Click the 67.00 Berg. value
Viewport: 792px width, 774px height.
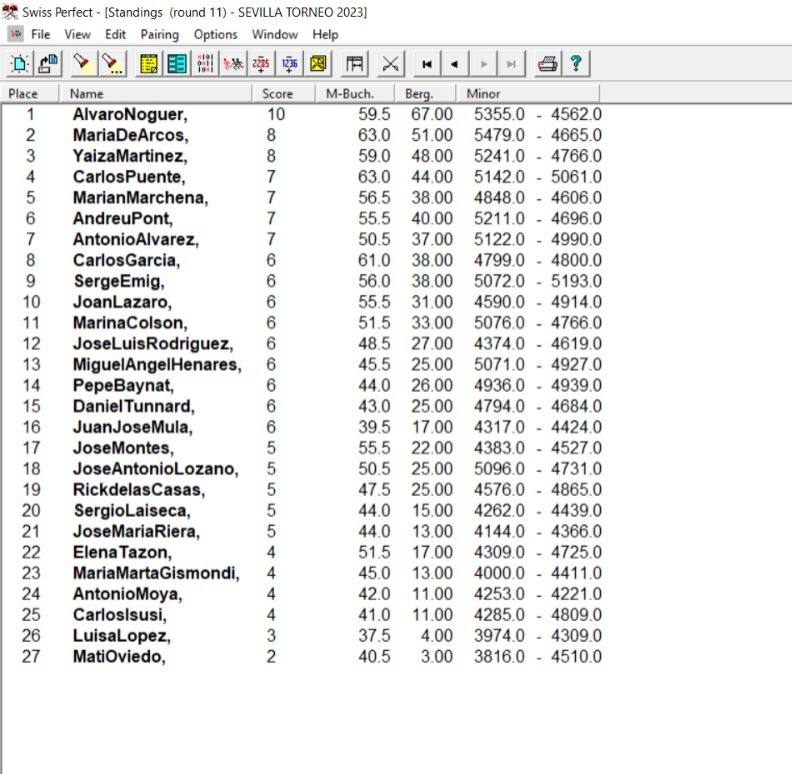tap(432, 114)
